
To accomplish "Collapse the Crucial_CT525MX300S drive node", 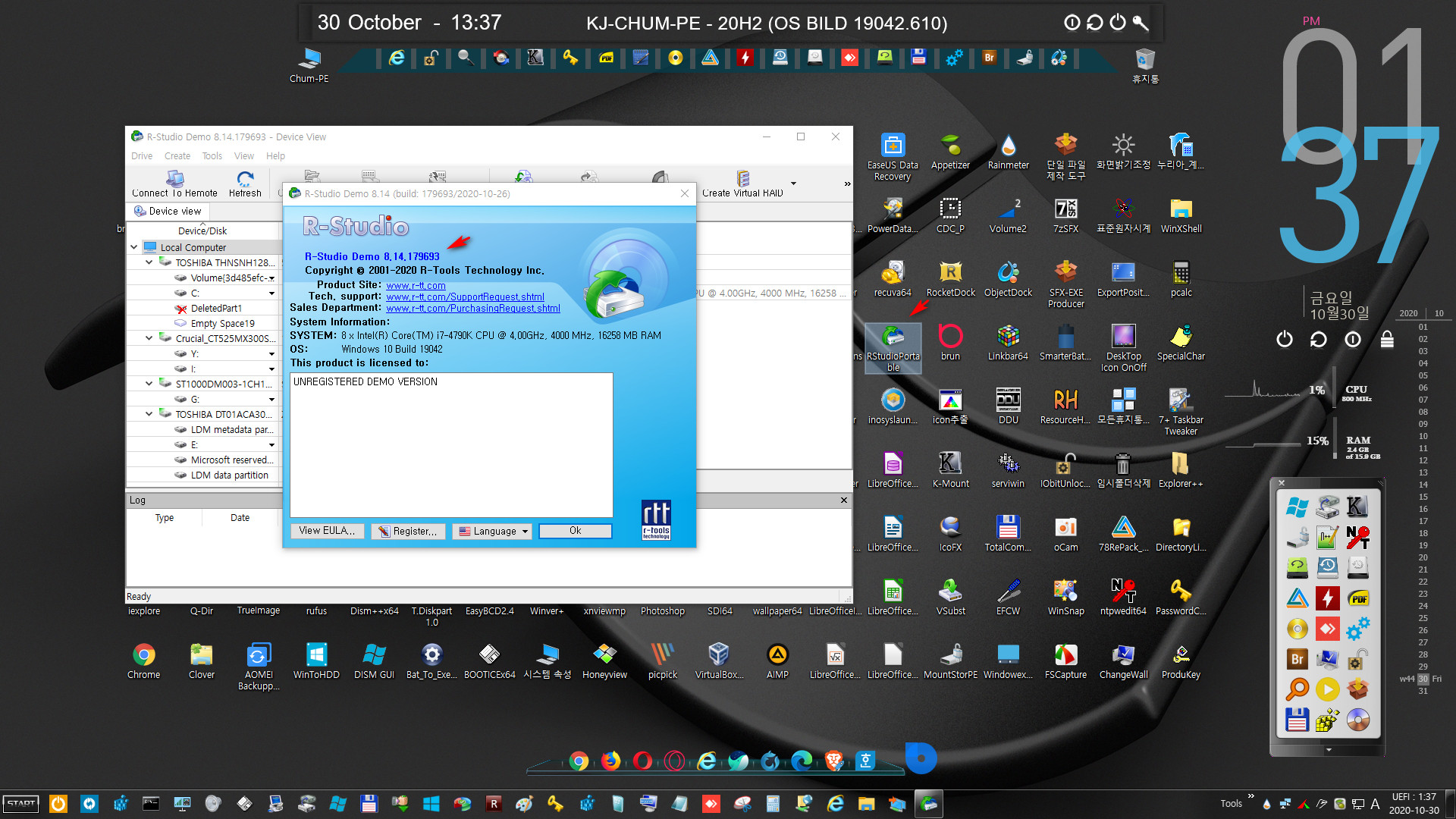I will pos(149,338).
